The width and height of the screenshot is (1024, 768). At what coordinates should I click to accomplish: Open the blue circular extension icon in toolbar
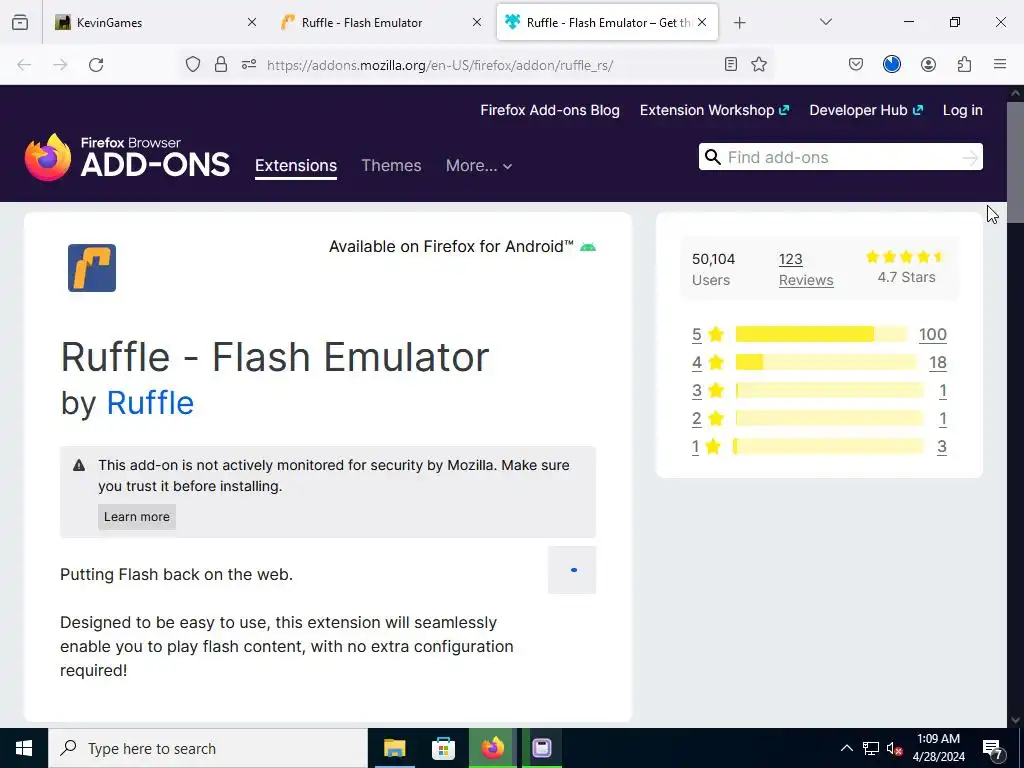pos(891,64)
